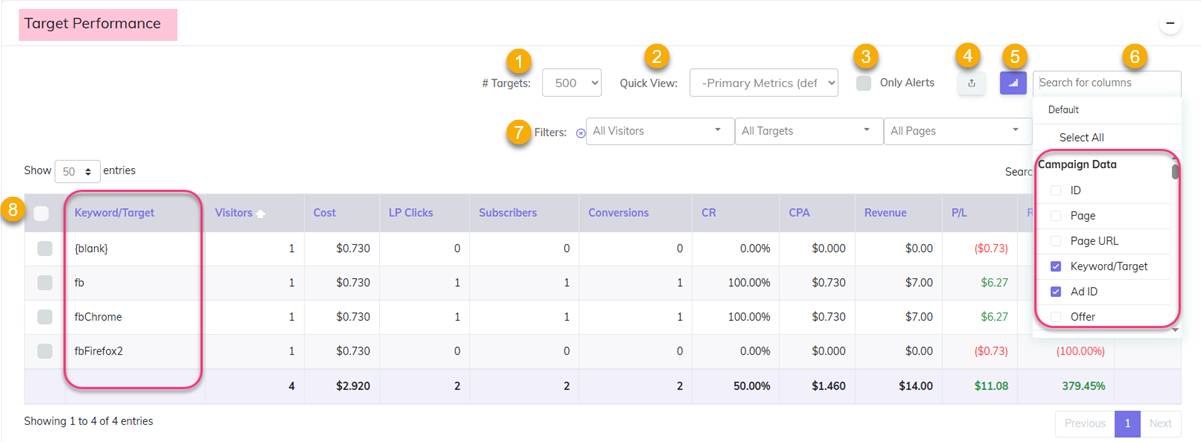This screenshot has height=442, width=1201.
Task: Toggle the select-all rows header checkbox
Action: (x=42, y=213)
